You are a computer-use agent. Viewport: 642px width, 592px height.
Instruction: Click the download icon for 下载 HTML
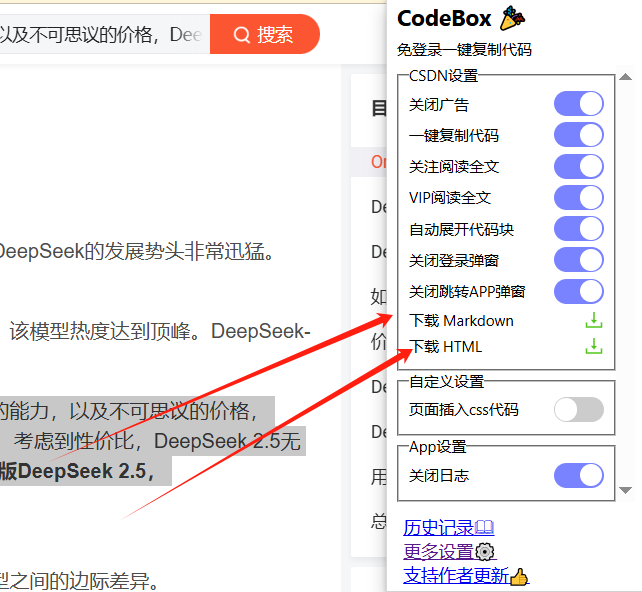point(594,346)
